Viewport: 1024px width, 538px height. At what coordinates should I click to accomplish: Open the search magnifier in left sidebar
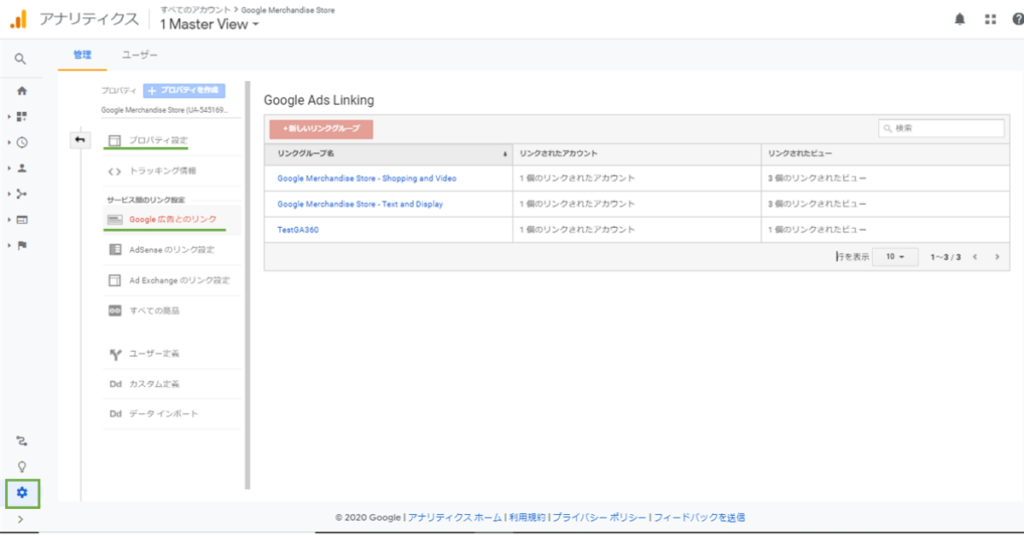click(20, 59)
